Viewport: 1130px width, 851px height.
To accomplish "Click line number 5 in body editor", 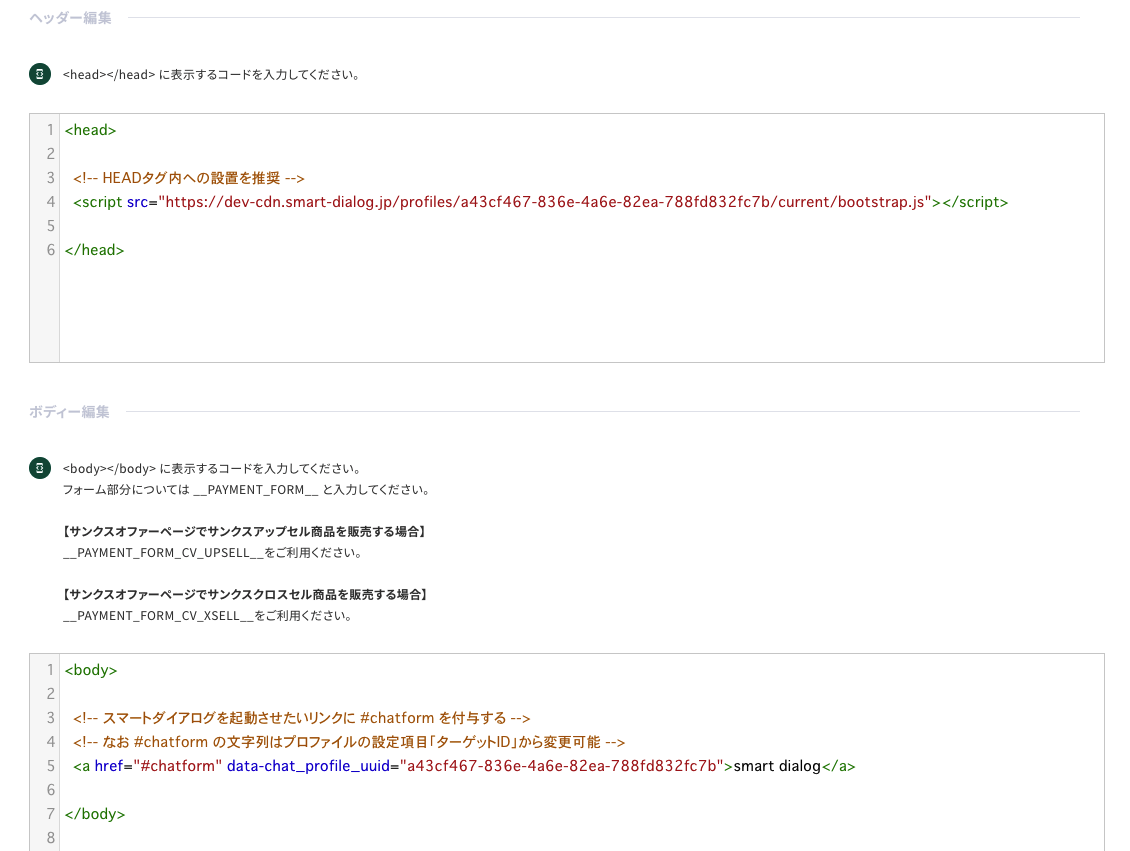I will [x=50, y=766].
